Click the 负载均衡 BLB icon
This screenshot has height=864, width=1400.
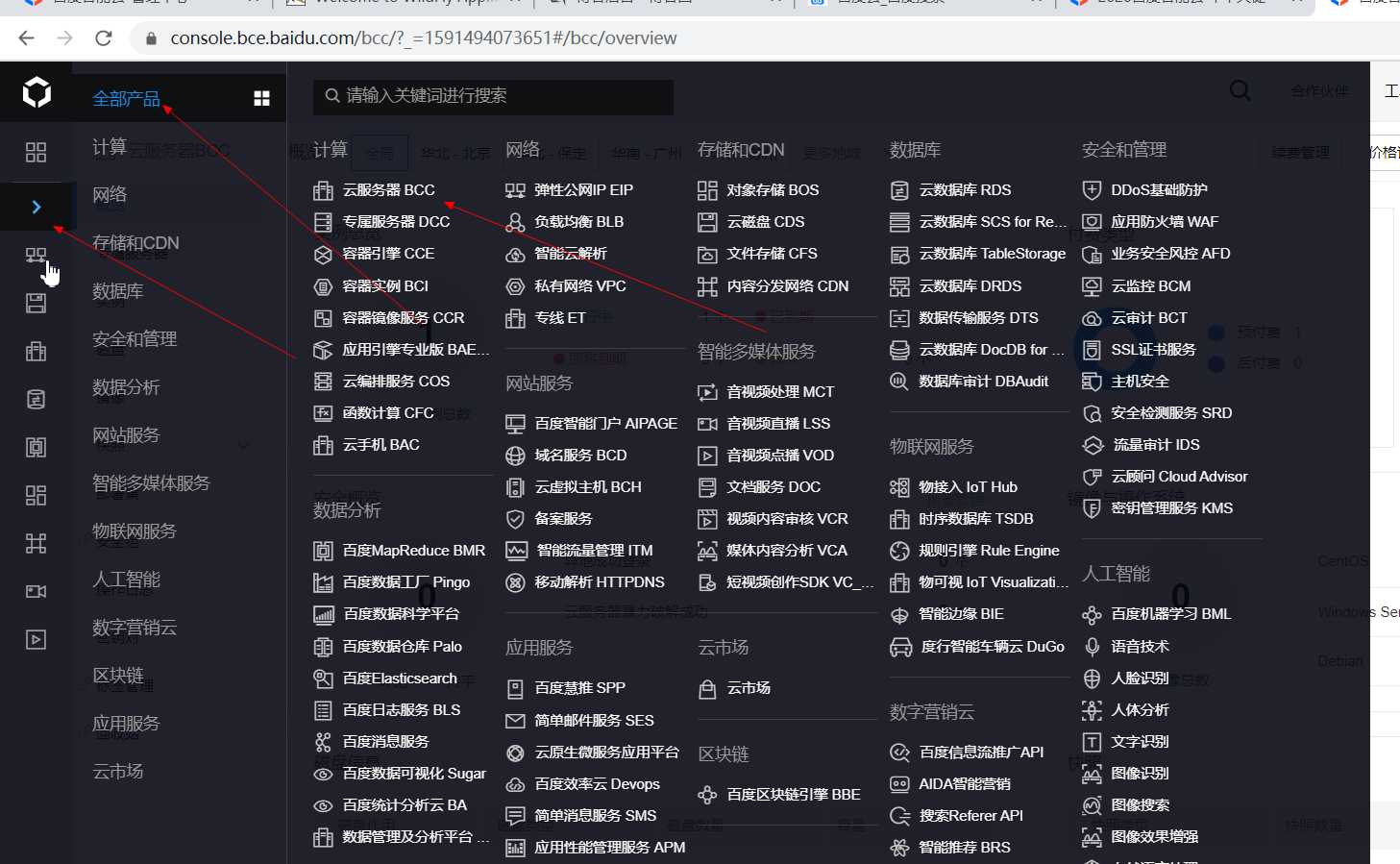[515, 222]
